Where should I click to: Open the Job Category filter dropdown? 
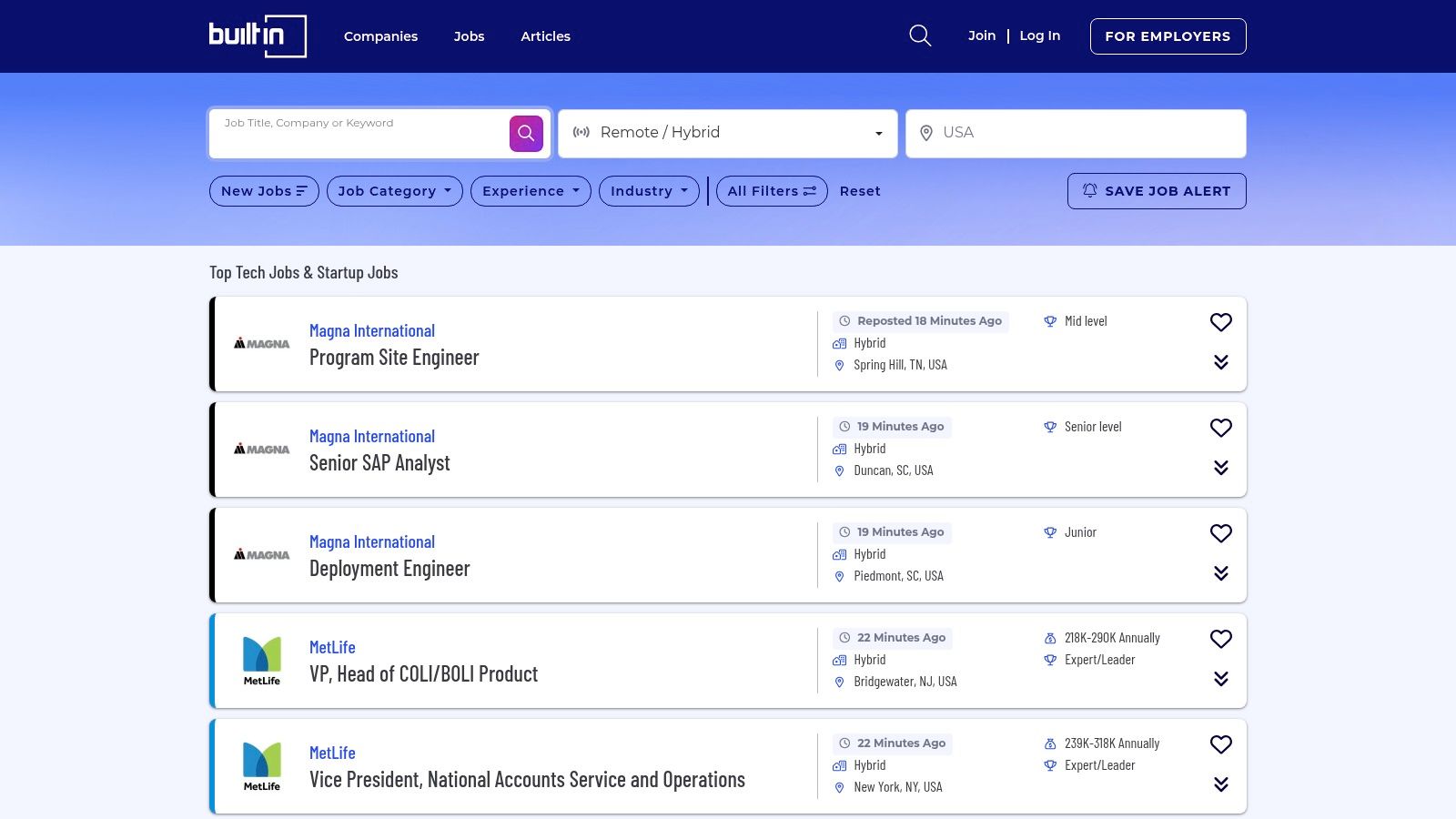(x=395, y=191)
